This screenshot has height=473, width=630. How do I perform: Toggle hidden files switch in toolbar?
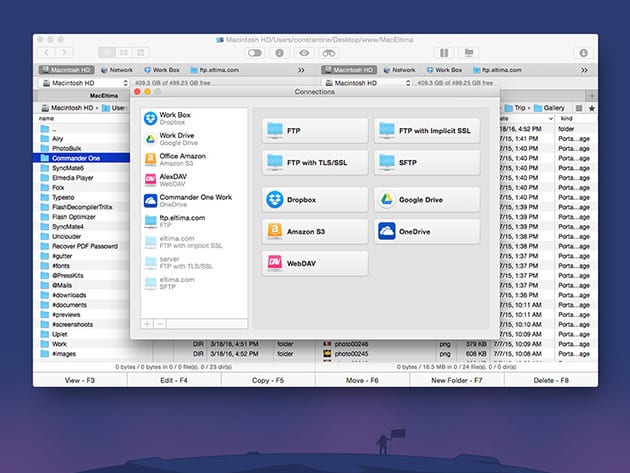click(x=255, y=53)
